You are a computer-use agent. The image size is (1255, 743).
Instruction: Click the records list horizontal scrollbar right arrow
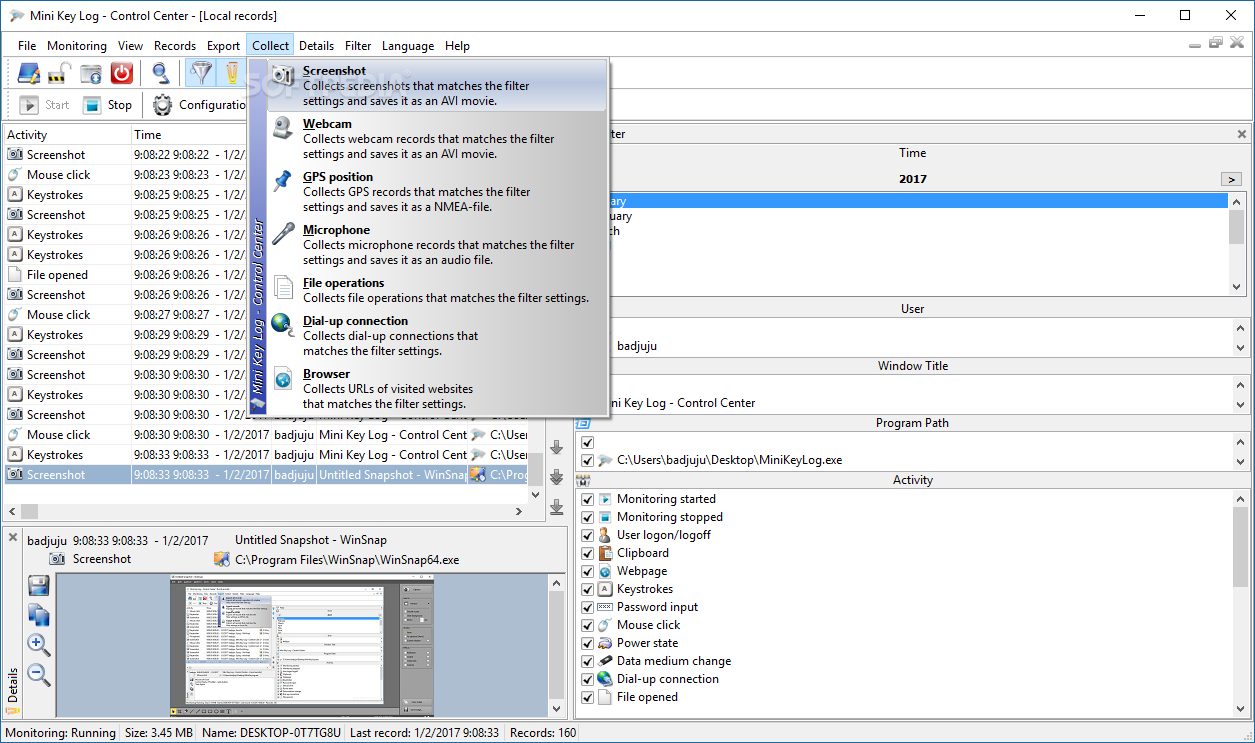[x=518, y=512]
